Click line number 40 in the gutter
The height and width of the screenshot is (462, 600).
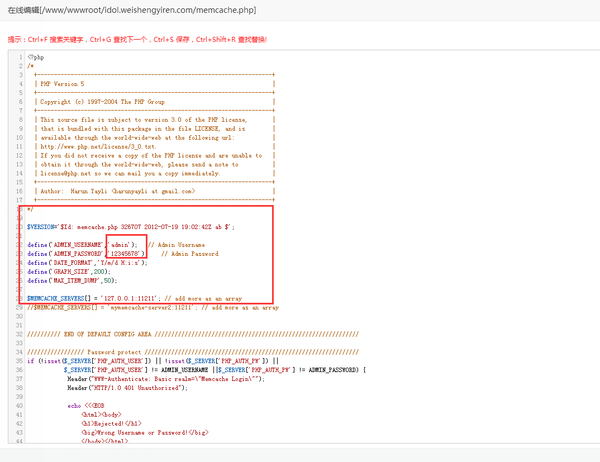[19, 405]
